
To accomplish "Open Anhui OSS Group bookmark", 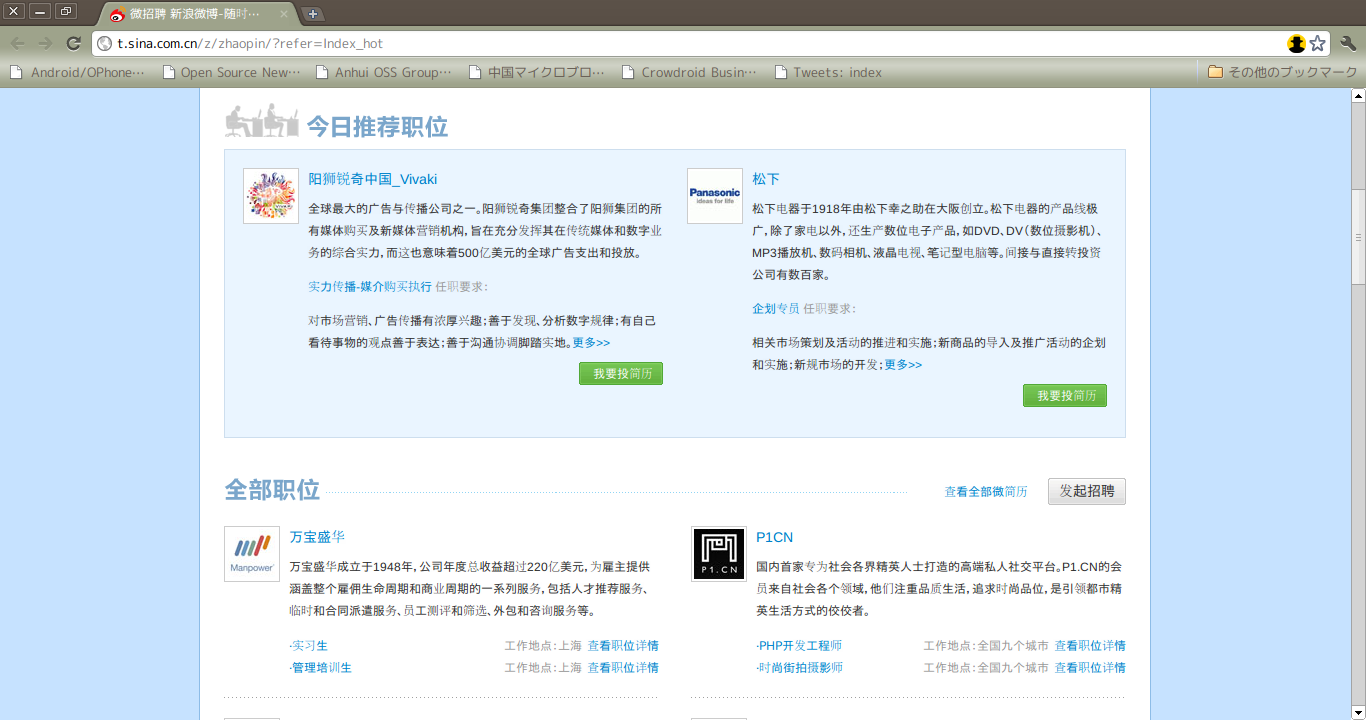I will [384, 72].
